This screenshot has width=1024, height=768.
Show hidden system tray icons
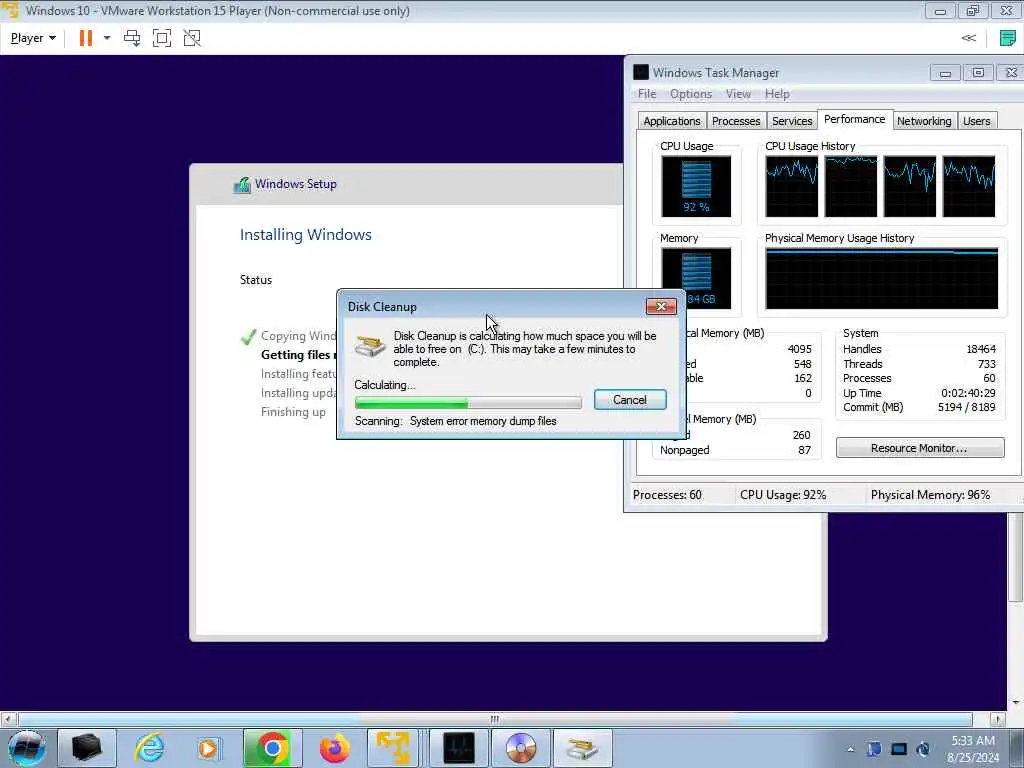[x=850, y=749]
